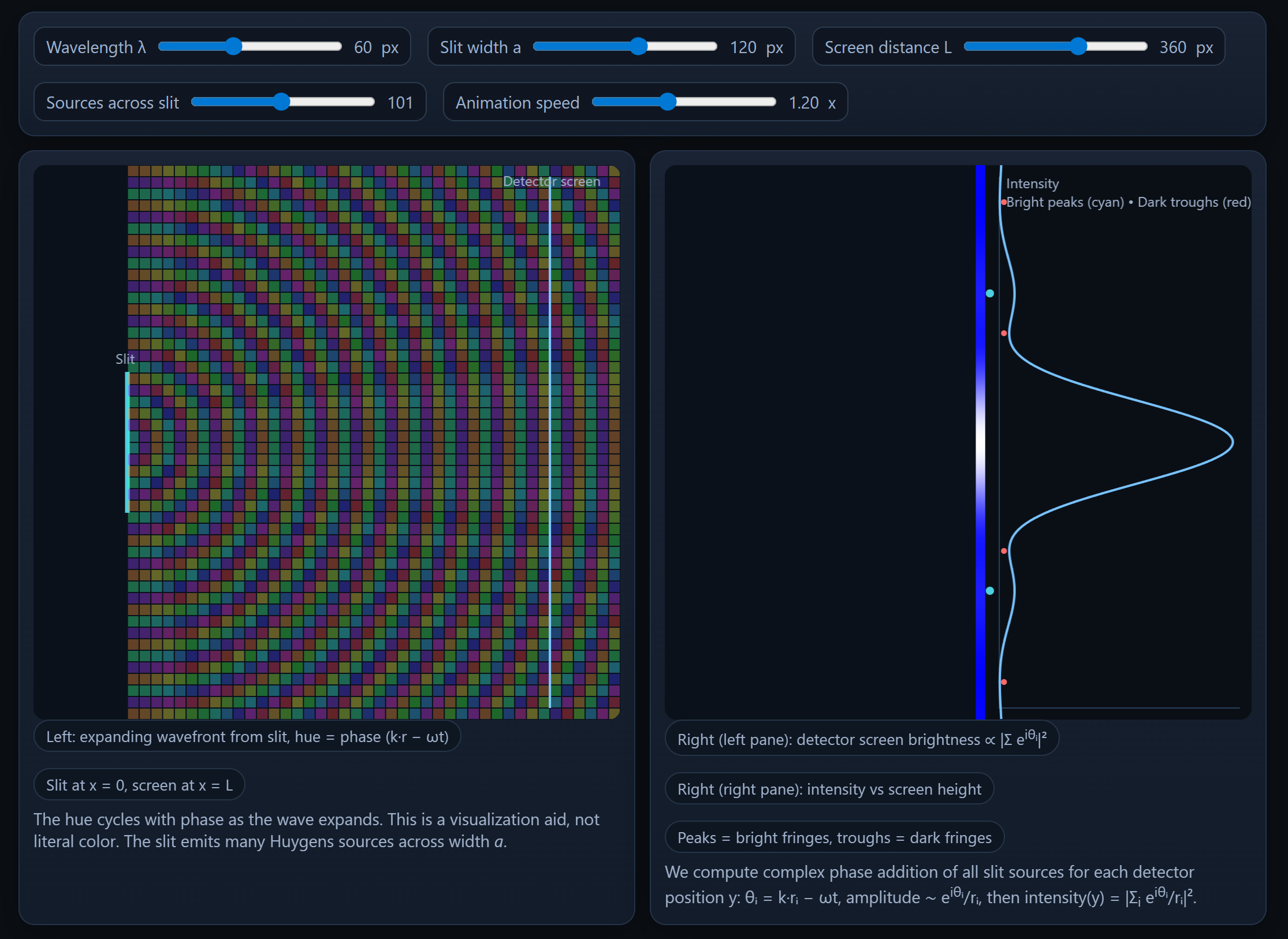Adjust the Sources across slit slider
This screenshot has width=1288, height=939.
[x=282, y=102]
